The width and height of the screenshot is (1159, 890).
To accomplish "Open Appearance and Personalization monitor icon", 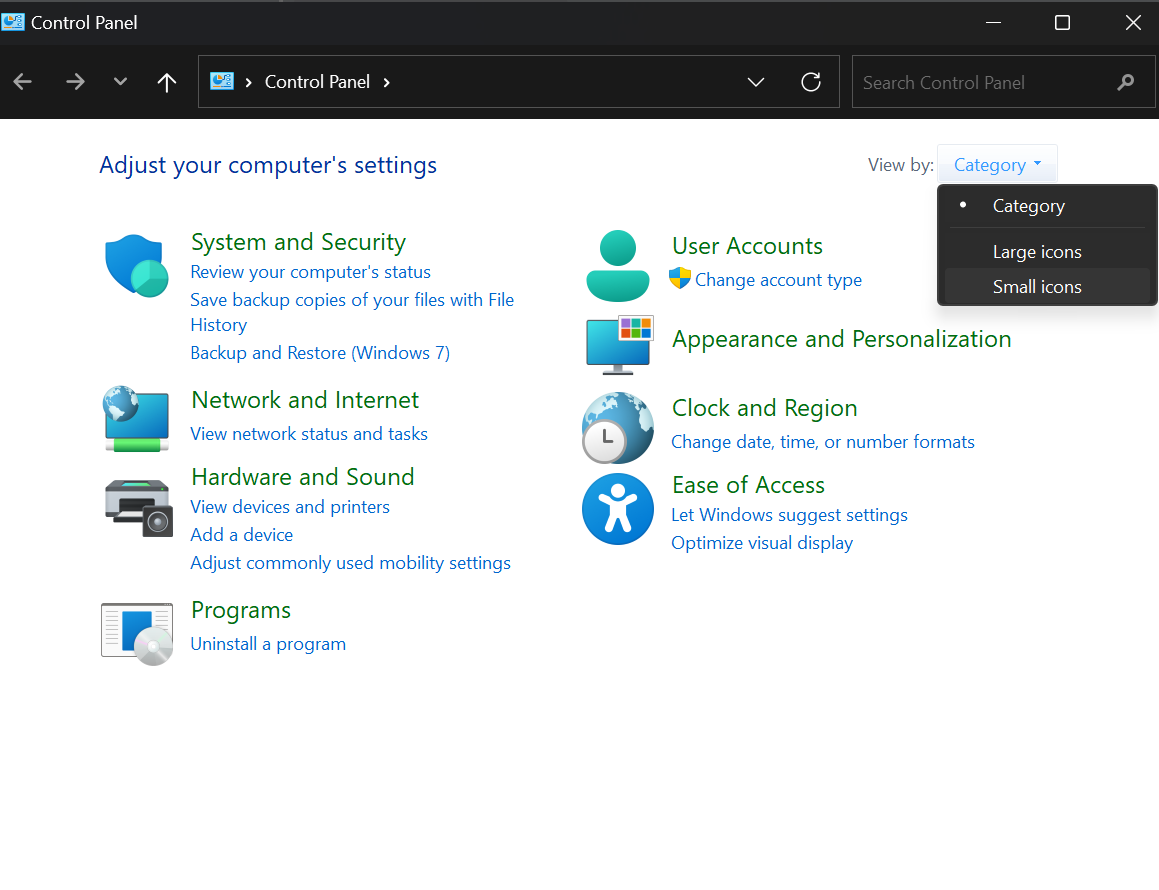I will click(x=619, y=345).
